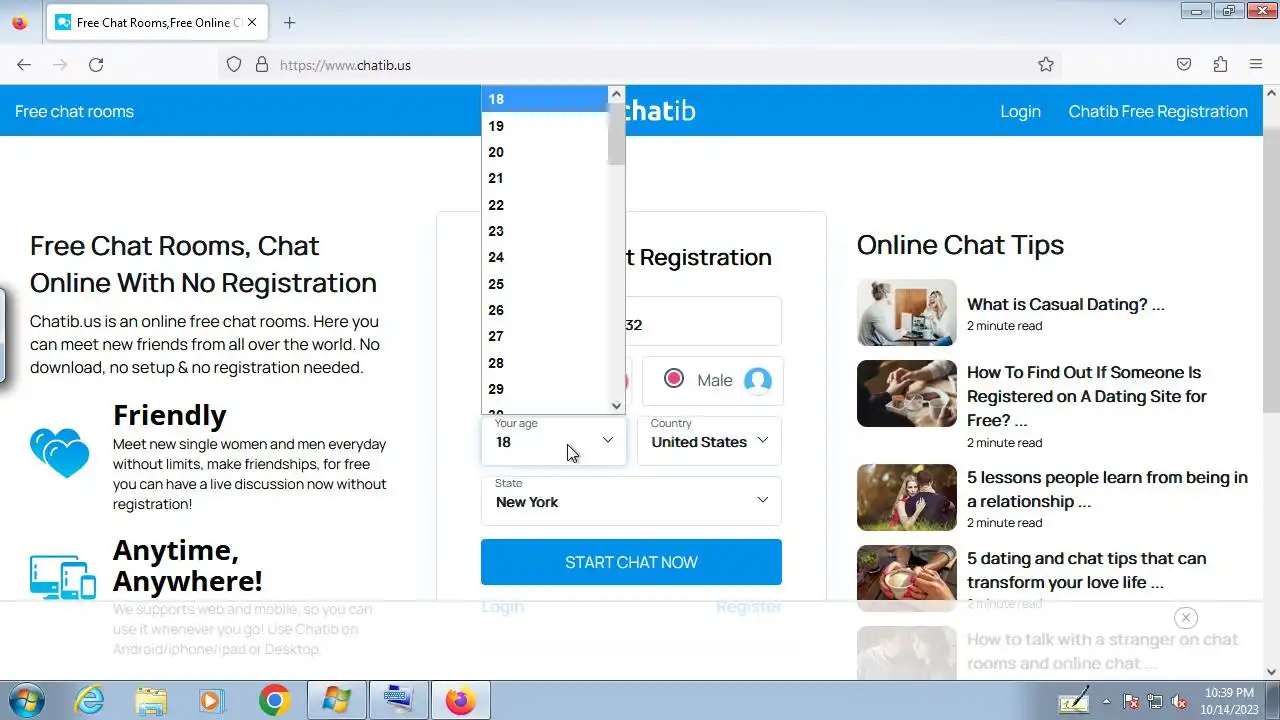This screenshot has width=1280, height=720.
Task: Open the Action Center flag tray icon
Action: pyautogui.click(x=1131, y=701)
